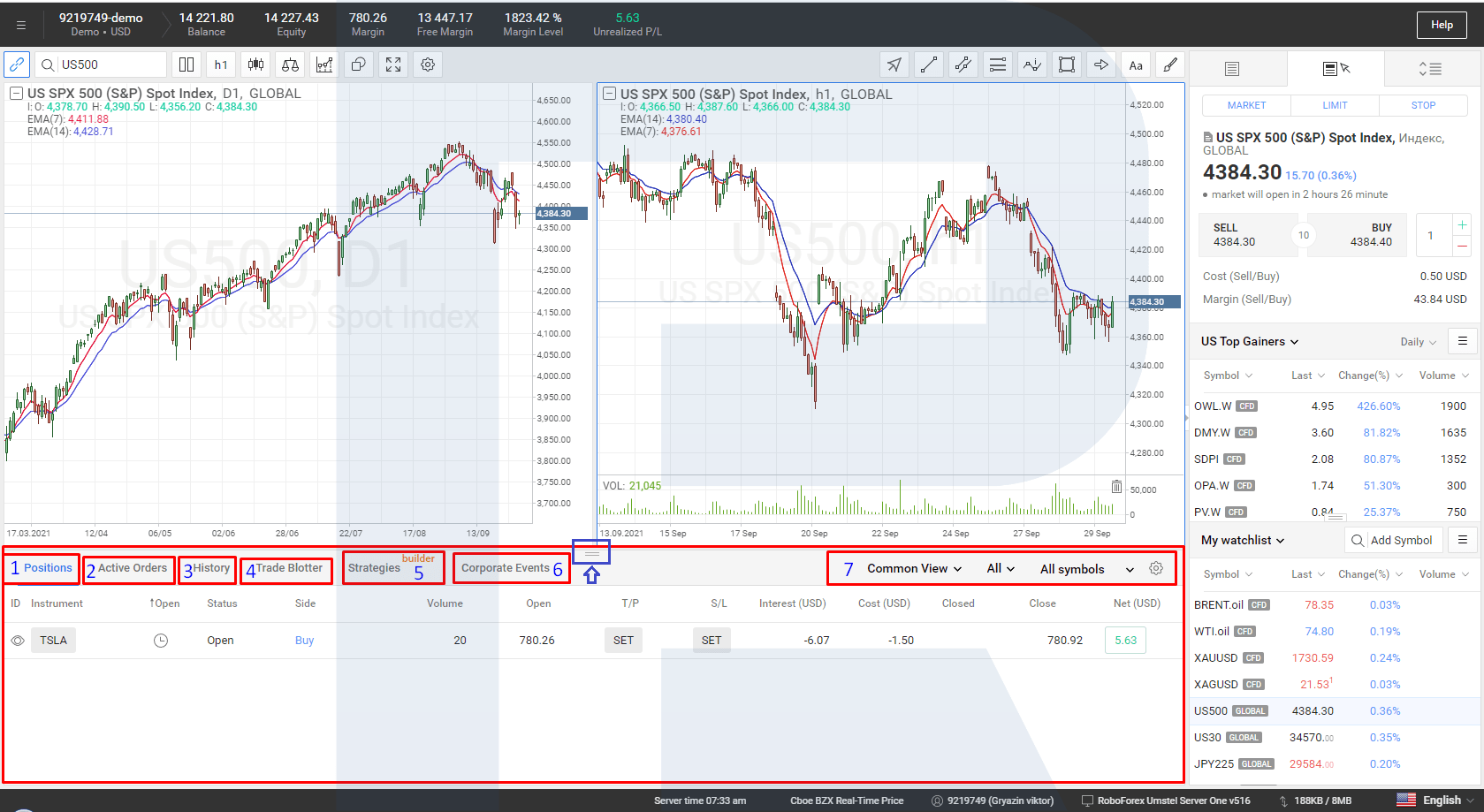
Task: Open the depth of market tab
Action: (1431, 69)
